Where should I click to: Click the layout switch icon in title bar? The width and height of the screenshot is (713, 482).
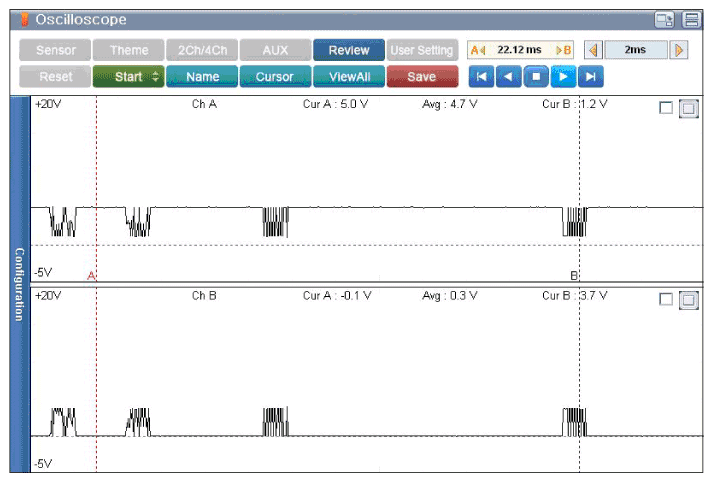pyautogui.click(x=664, y=20)
